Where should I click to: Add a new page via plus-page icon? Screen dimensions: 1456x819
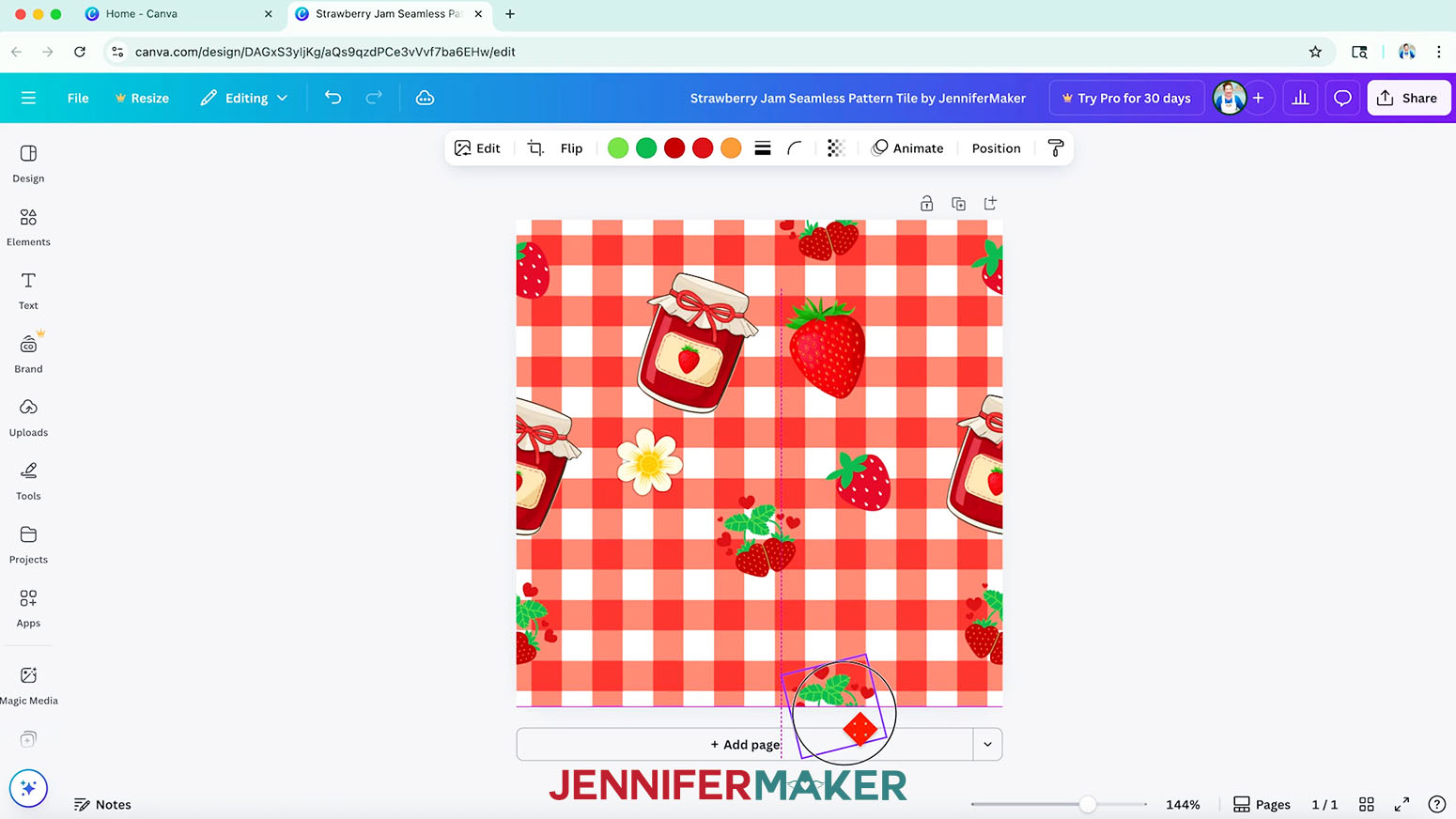click(990, 204)
